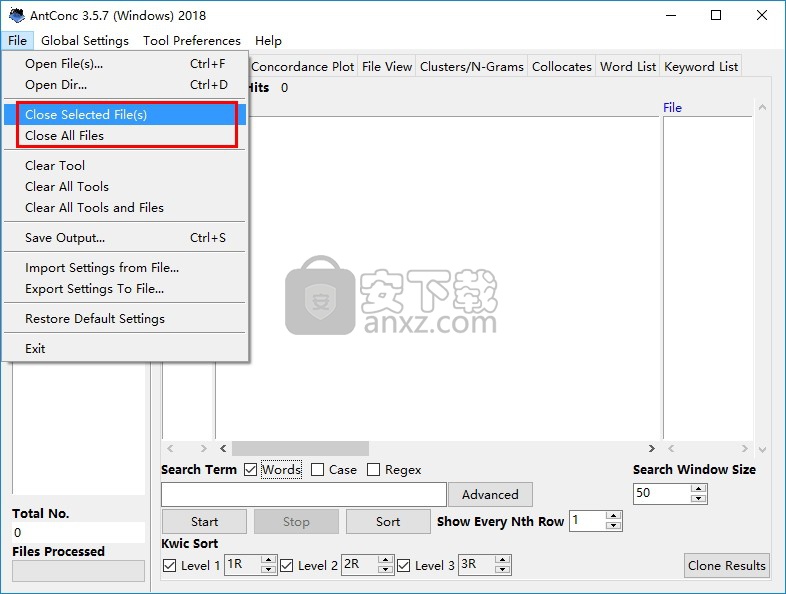This screenshot has width=786, height=594.
Task: Choose Clear All Tools menu entry
Action: click(x=125, y=186)
